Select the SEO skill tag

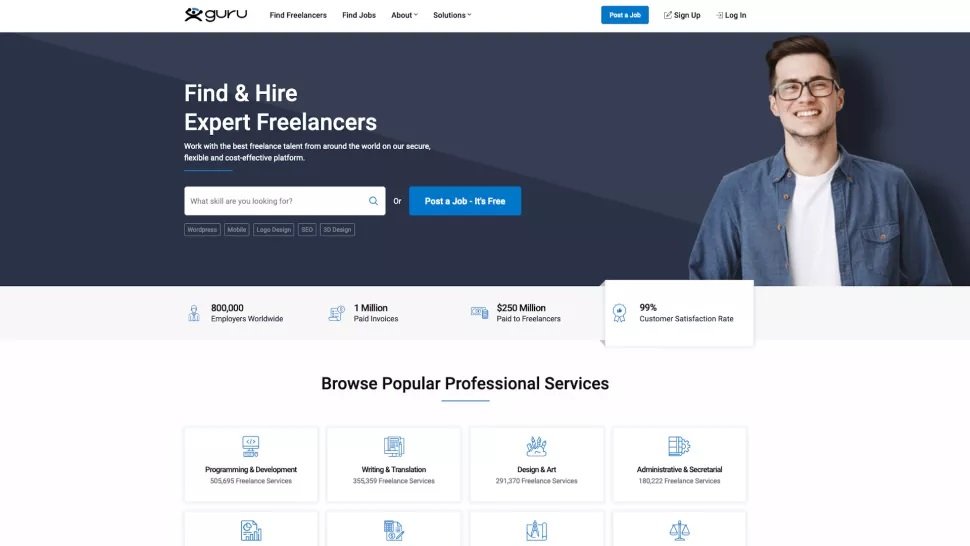(x=307, y=229)
